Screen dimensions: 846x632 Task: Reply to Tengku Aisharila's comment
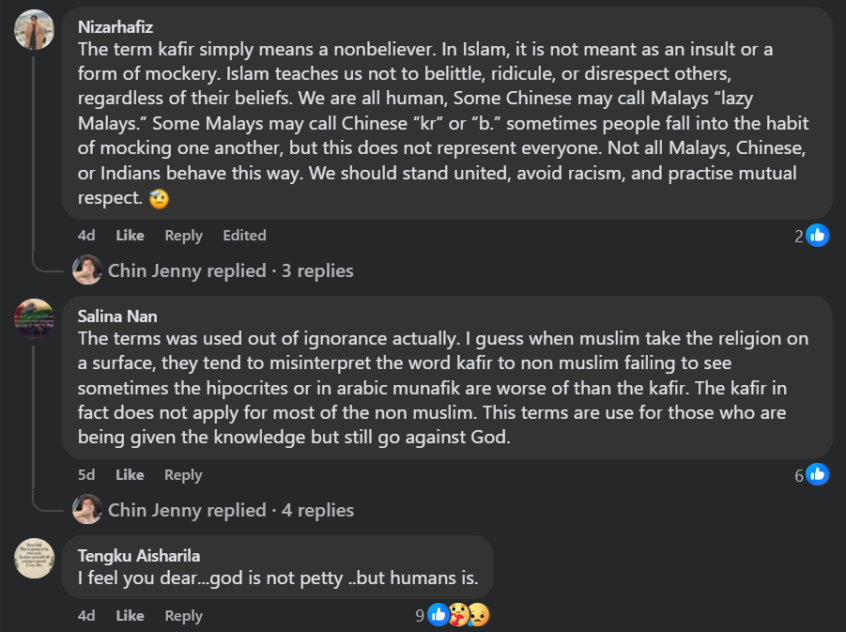click(183, 616)
